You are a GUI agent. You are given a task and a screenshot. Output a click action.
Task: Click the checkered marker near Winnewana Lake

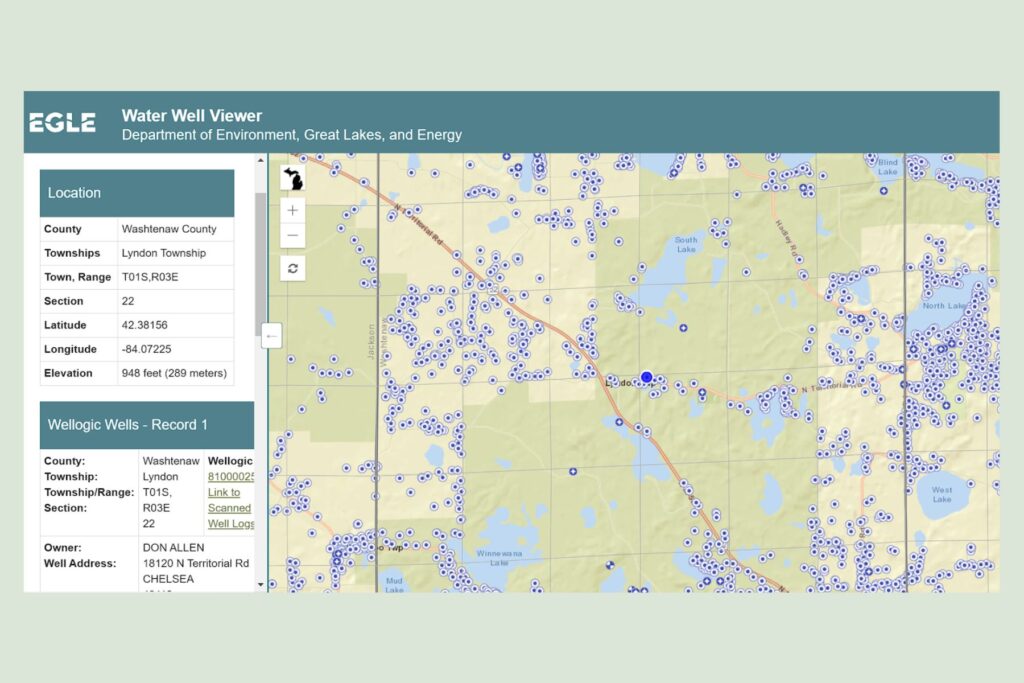(x=609, y=564)
